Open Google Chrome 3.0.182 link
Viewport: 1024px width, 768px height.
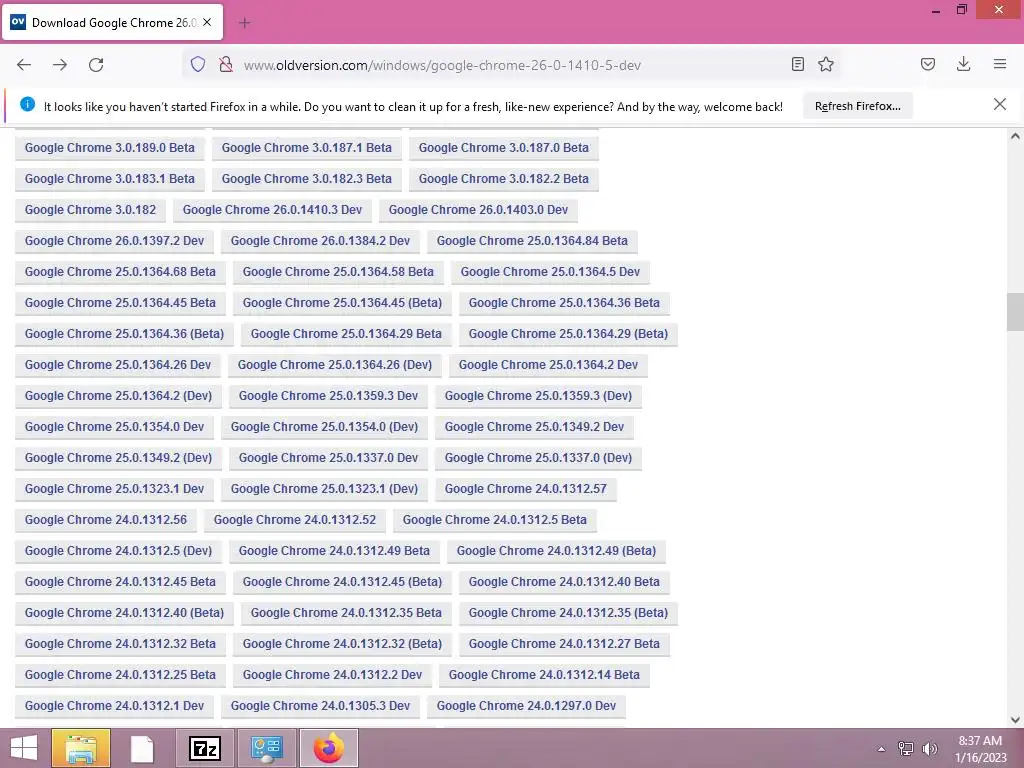click(90, 210)
